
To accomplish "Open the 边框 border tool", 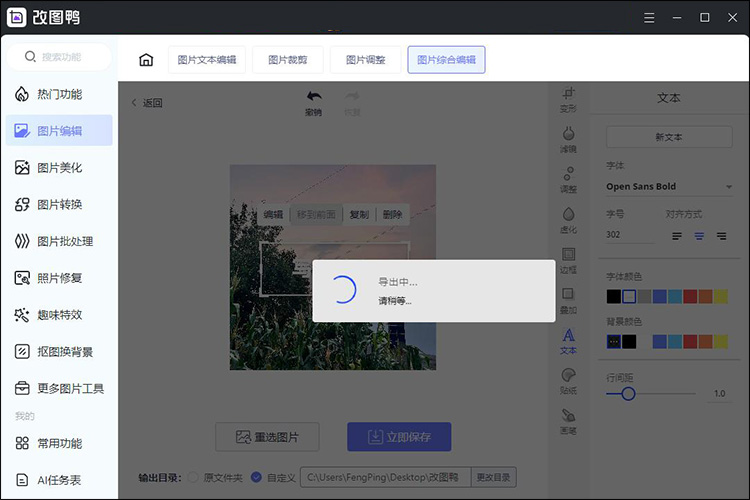I will (568, 260).
